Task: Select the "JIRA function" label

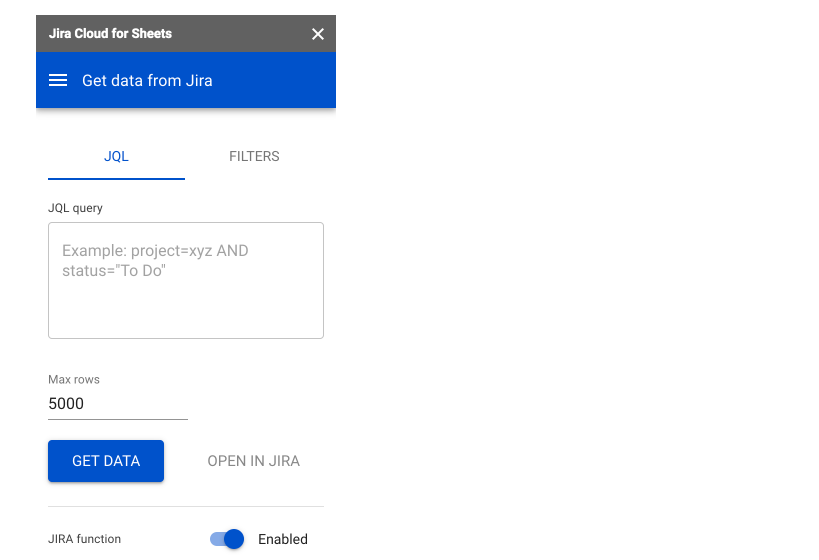Action: tap(85, 539)
